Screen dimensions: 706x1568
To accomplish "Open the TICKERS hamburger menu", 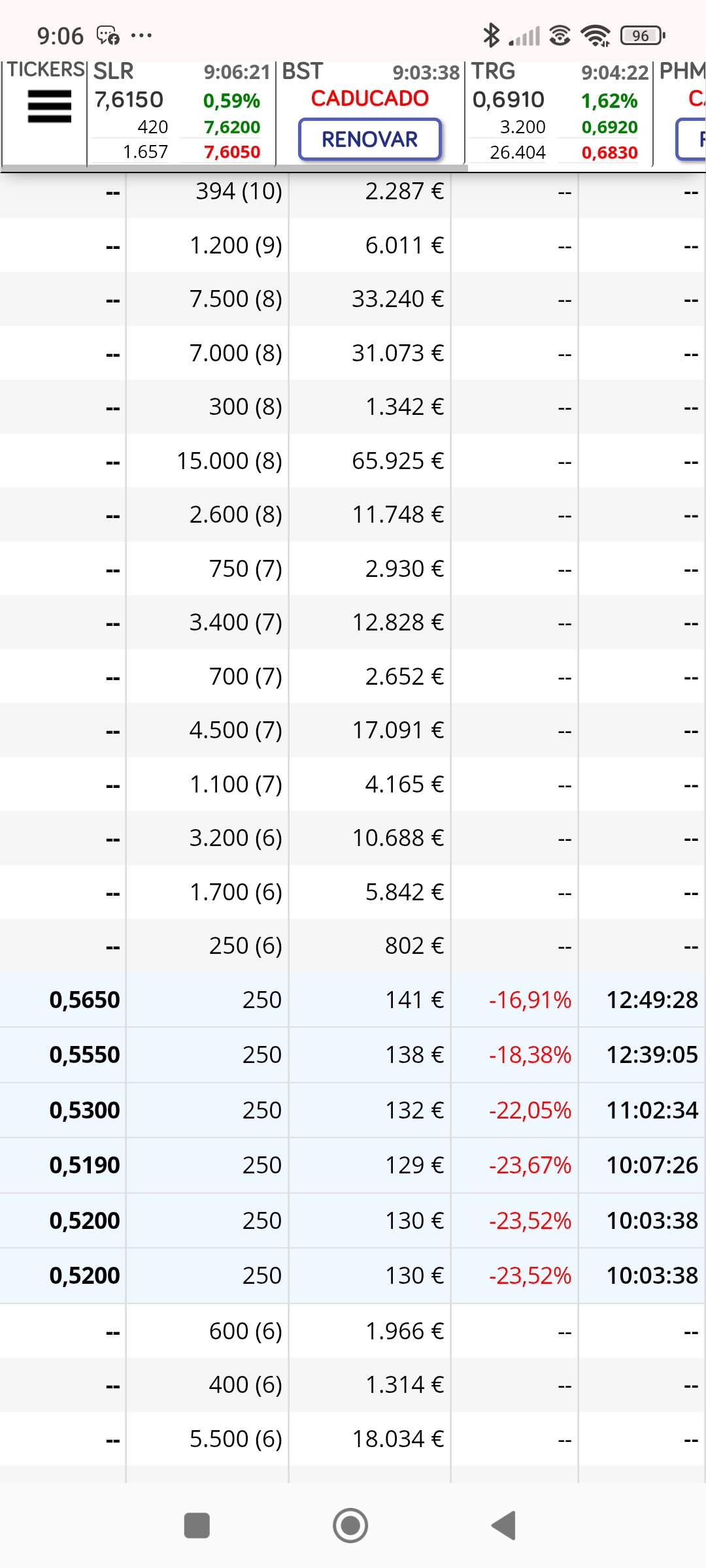I will [49, 106].
